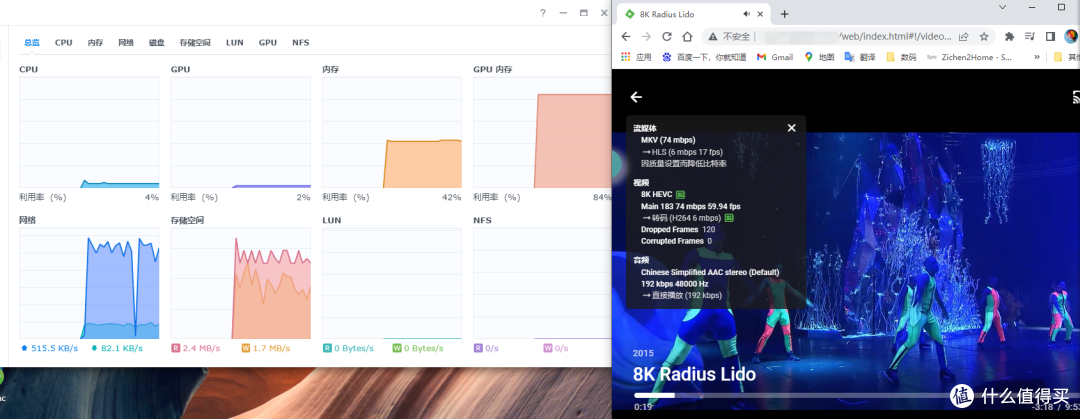
Task: Go to the browser home page
Action: pos(687,37)
